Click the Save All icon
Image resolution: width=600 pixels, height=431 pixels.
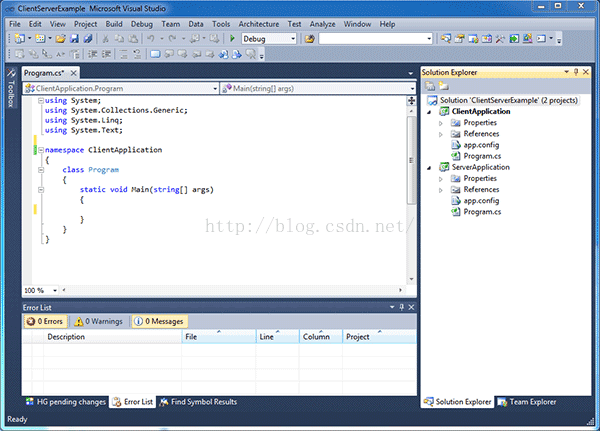[x=88, y=39]
